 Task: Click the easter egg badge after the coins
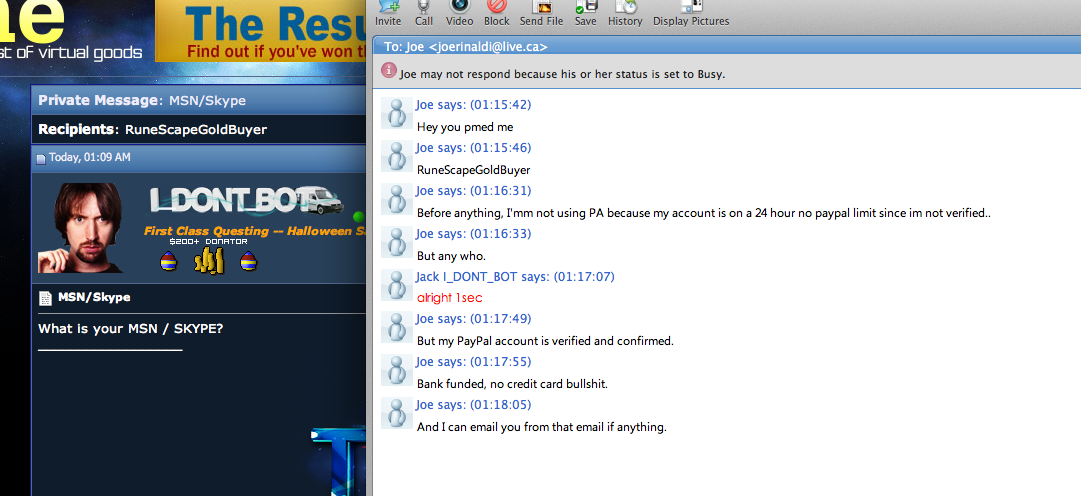pos(248,261)
